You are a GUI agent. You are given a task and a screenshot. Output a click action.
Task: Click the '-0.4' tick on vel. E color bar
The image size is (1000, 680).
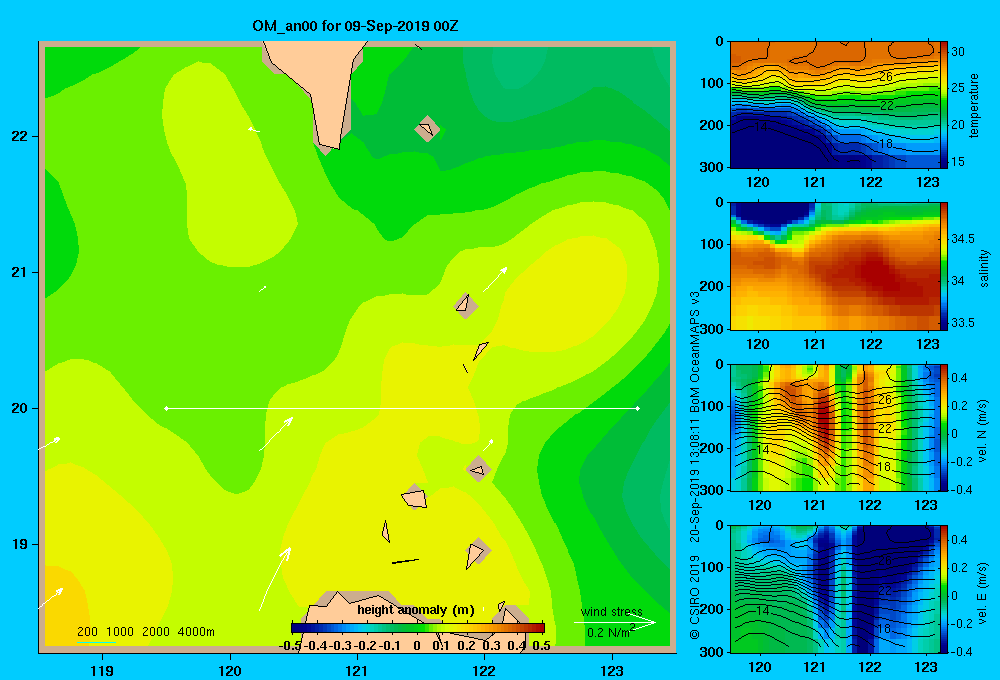pos(962,651)
